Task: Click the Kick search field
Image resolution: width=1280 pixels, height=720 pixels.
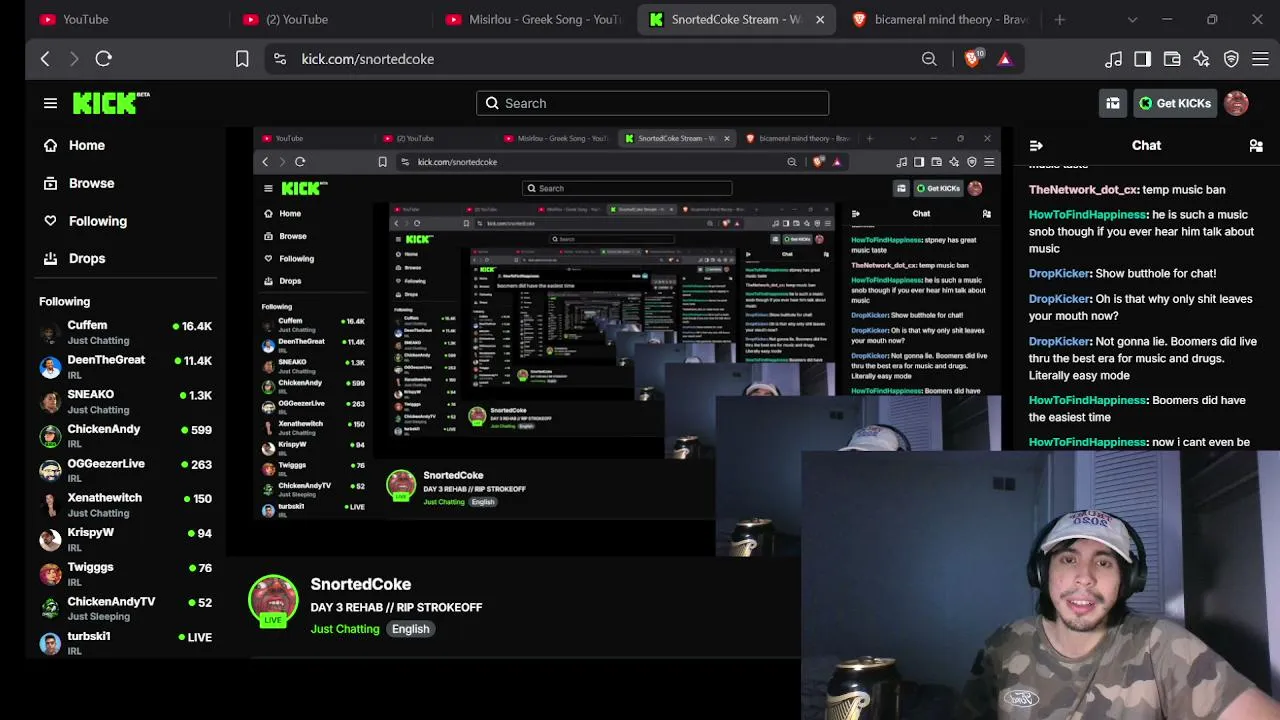Action: (652, 103)
